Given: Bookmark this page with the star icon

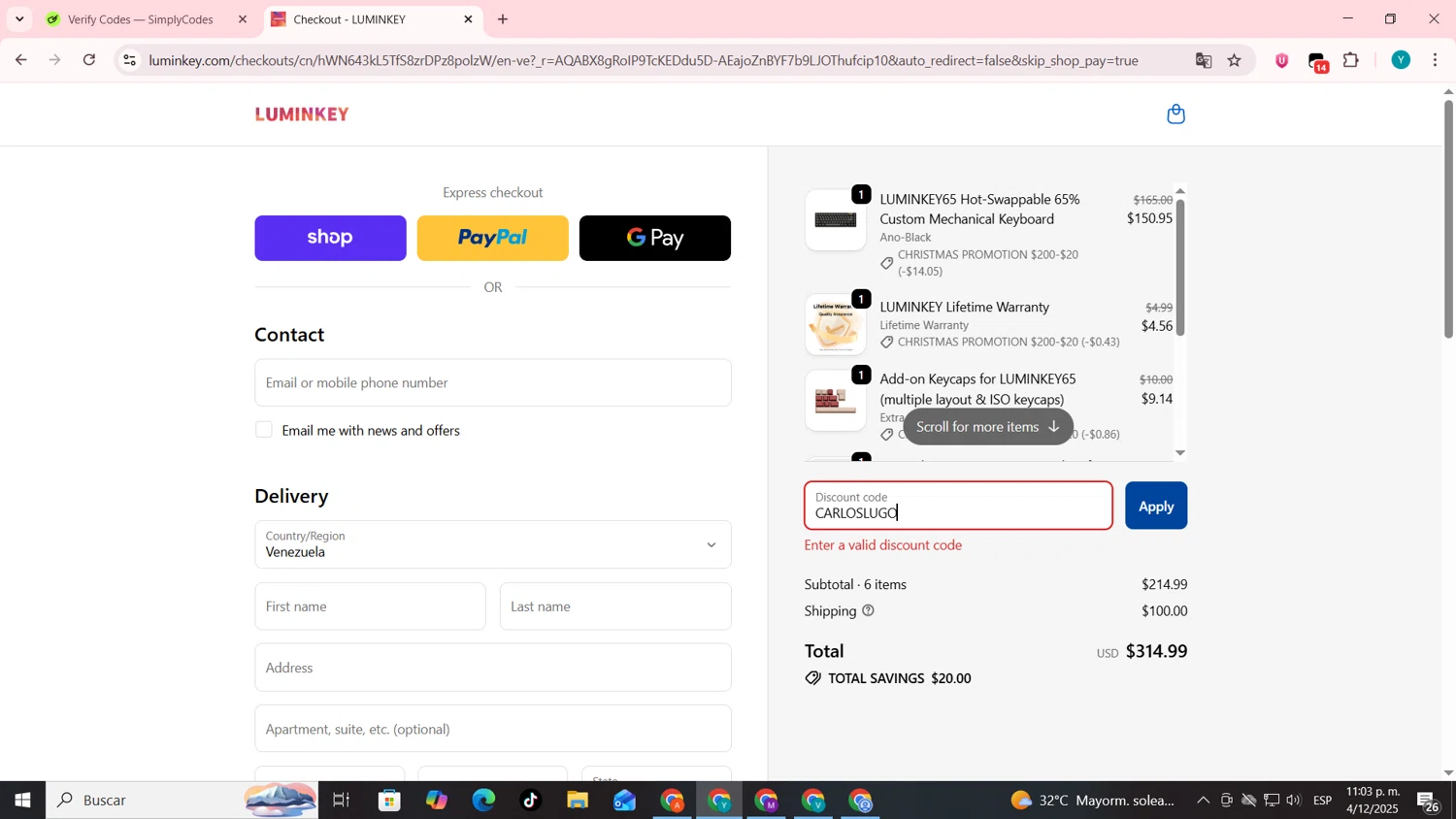Looking at the screenshot, I should pos(1235,60).
